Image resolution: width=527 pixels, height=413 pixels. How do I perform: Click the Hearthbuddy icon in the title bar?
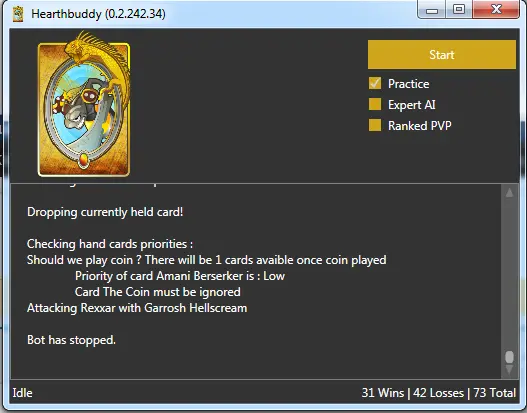pyautogui.click(x=18, y=14)
